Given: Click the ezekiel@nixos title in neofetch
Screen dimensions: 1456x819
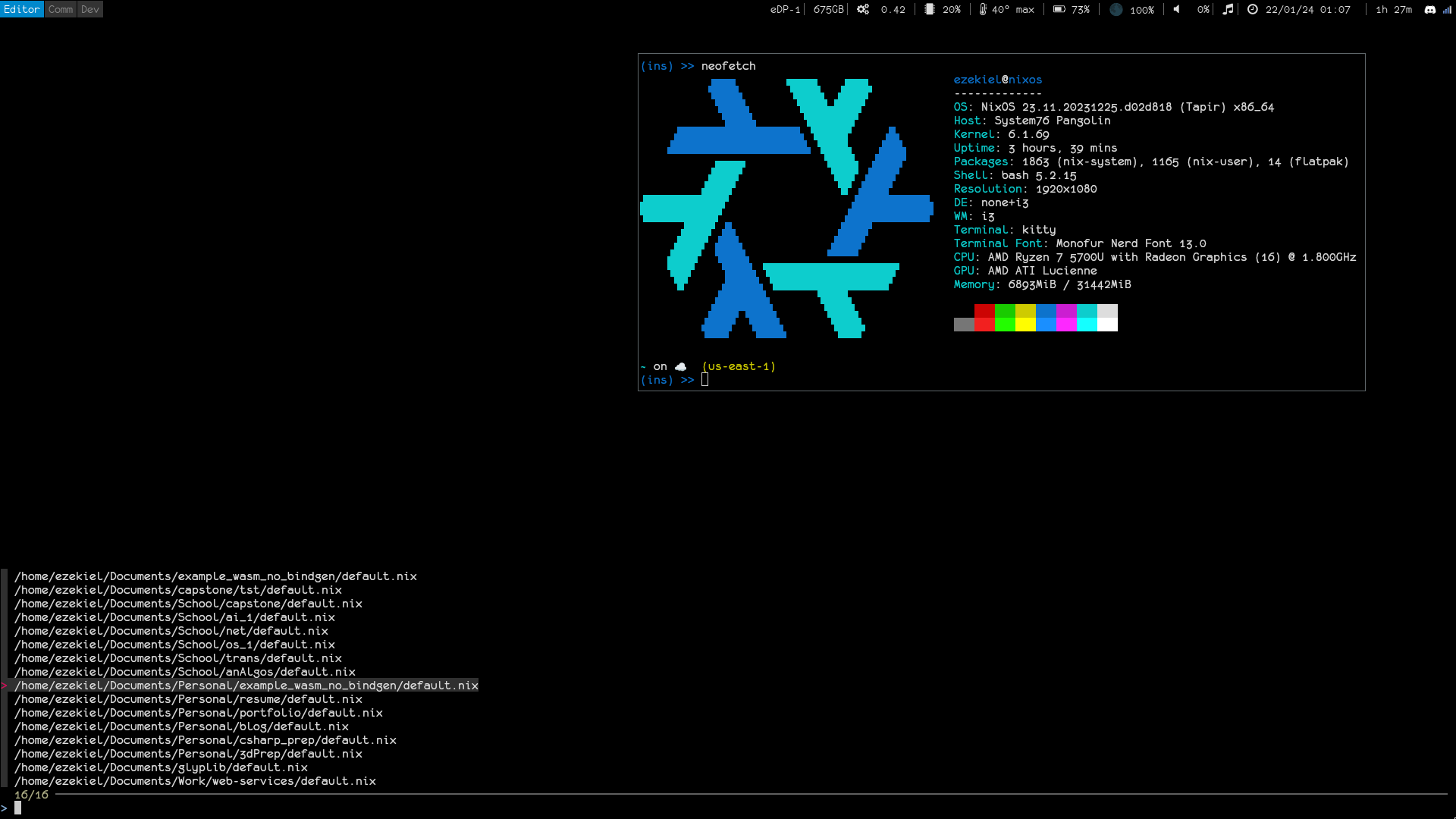Looking at the screenshot, I should tap(997, 80).
